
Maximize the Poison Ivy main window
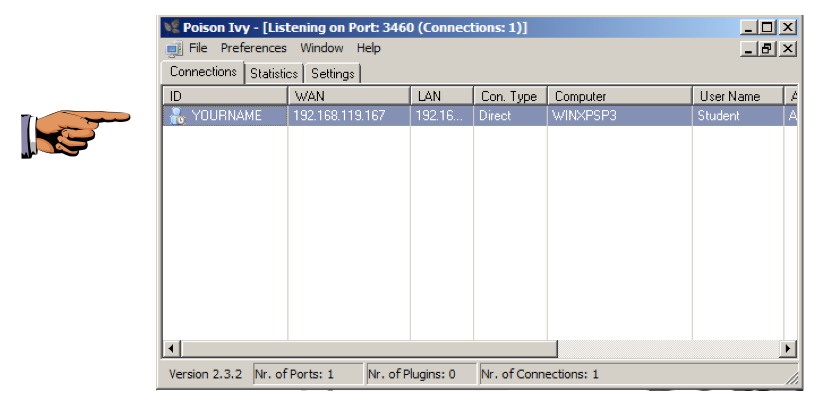pos(768,28)
